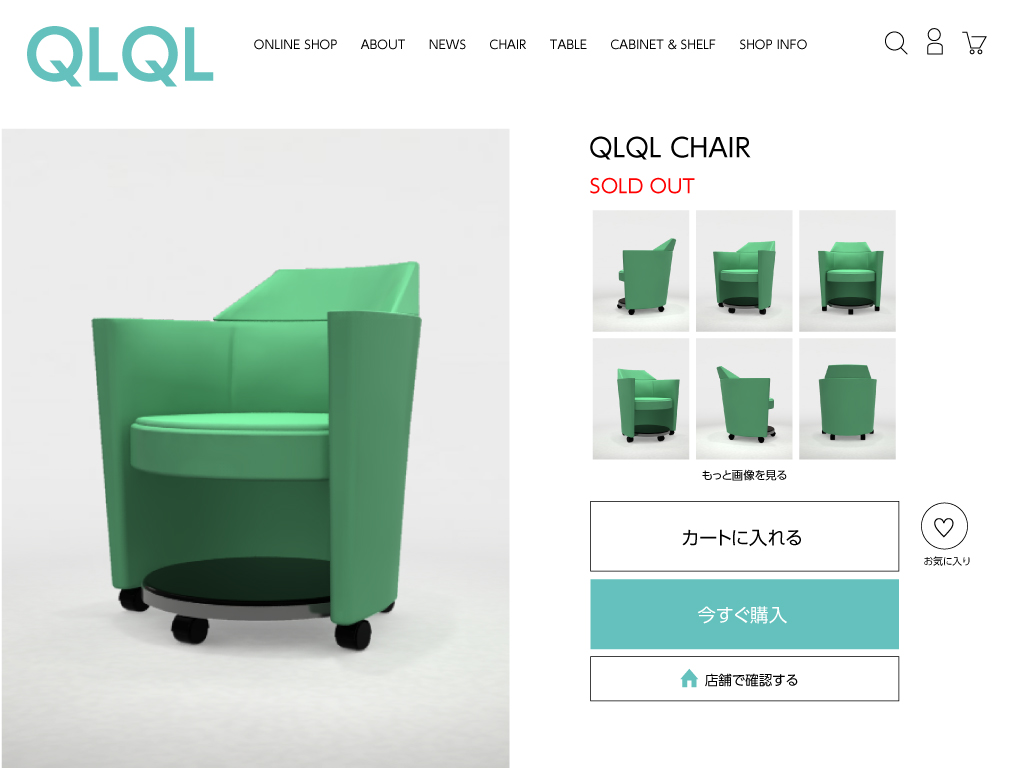Click the 今すぐ購入 button
Image resolution: width=1025 pixels, height=768 pixels.
point(745,614)
